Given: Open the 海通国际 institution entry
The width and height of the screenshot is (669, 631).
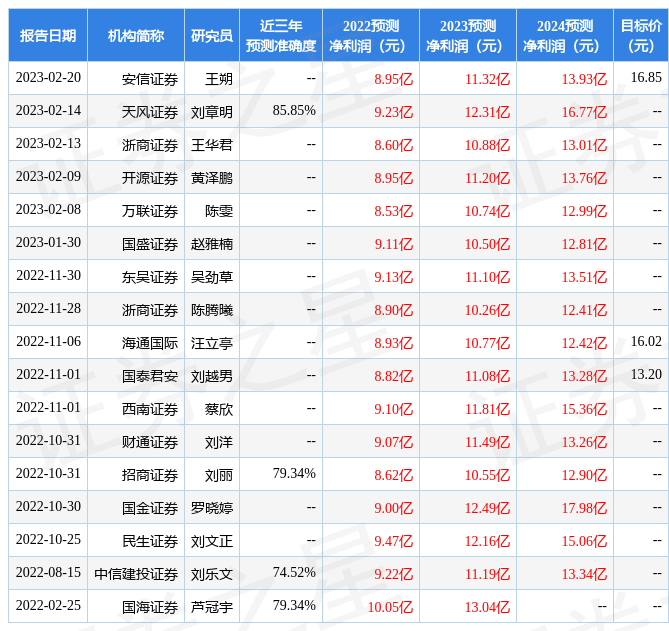Looking at the screenshot, I should (150, 342).
